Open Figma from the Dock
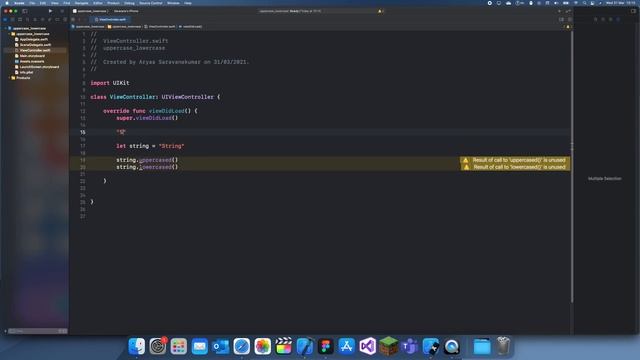The width and height of the screenshot is (640, 360). (x=326, y=346)
